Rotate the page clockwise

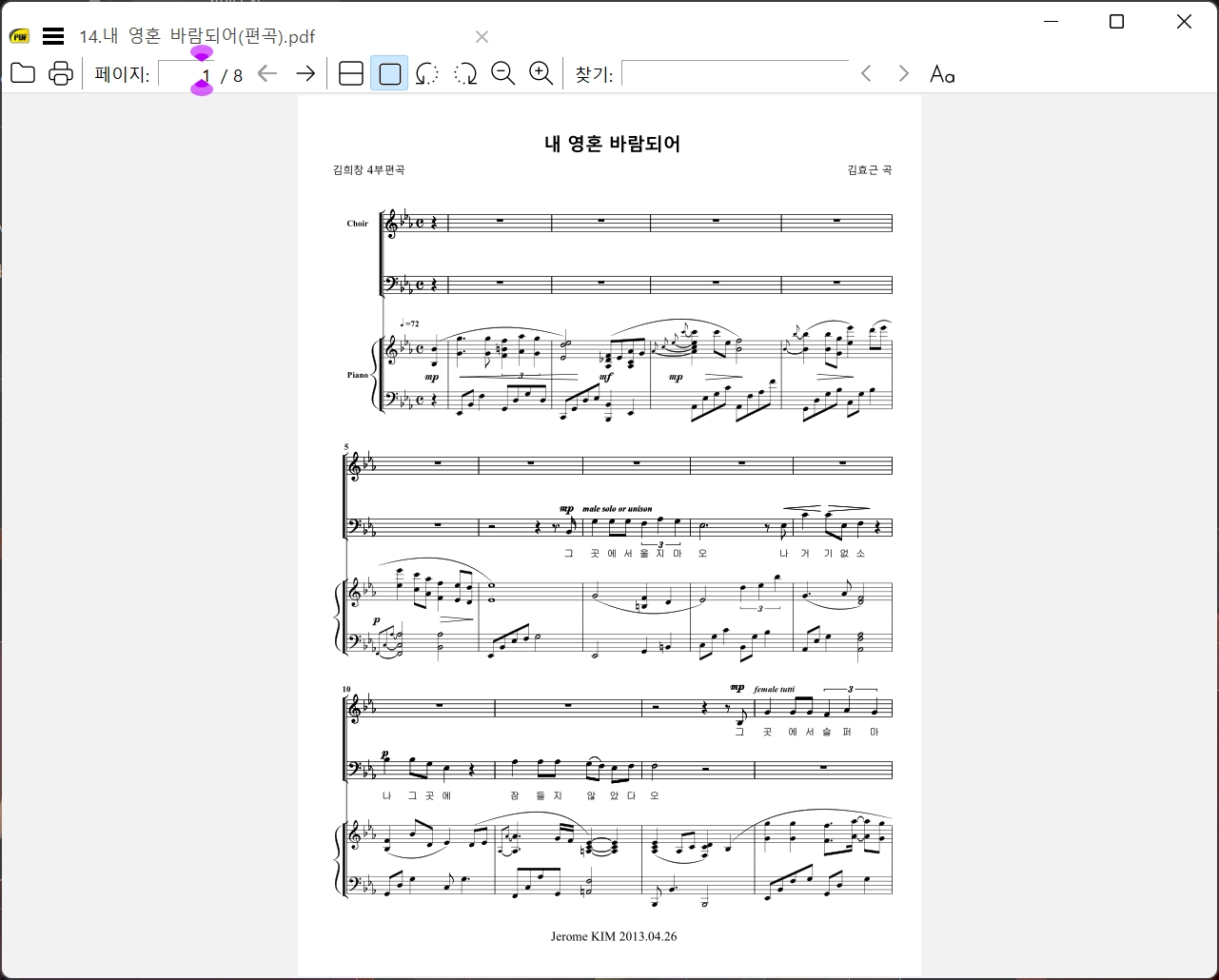464,73
